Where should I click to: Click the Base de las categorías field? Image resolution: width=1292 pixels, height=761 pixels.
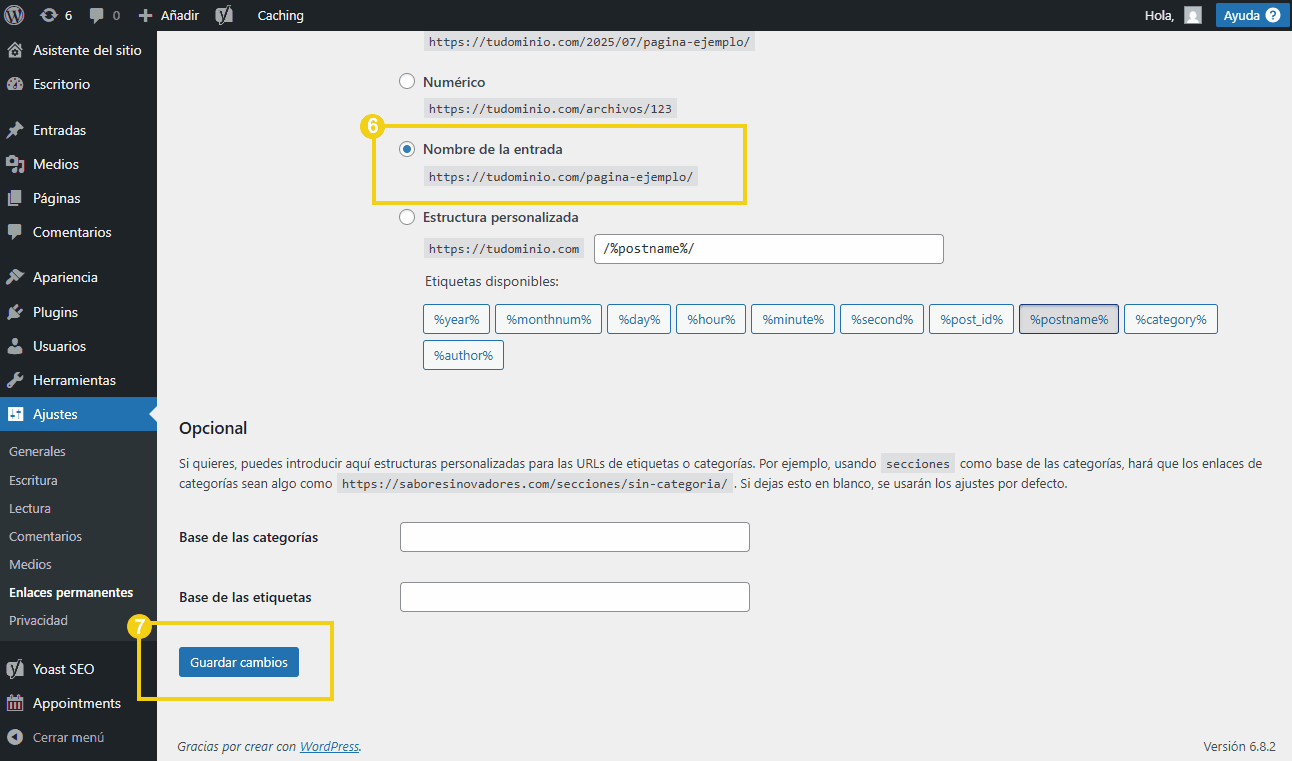tap(574, 537)
